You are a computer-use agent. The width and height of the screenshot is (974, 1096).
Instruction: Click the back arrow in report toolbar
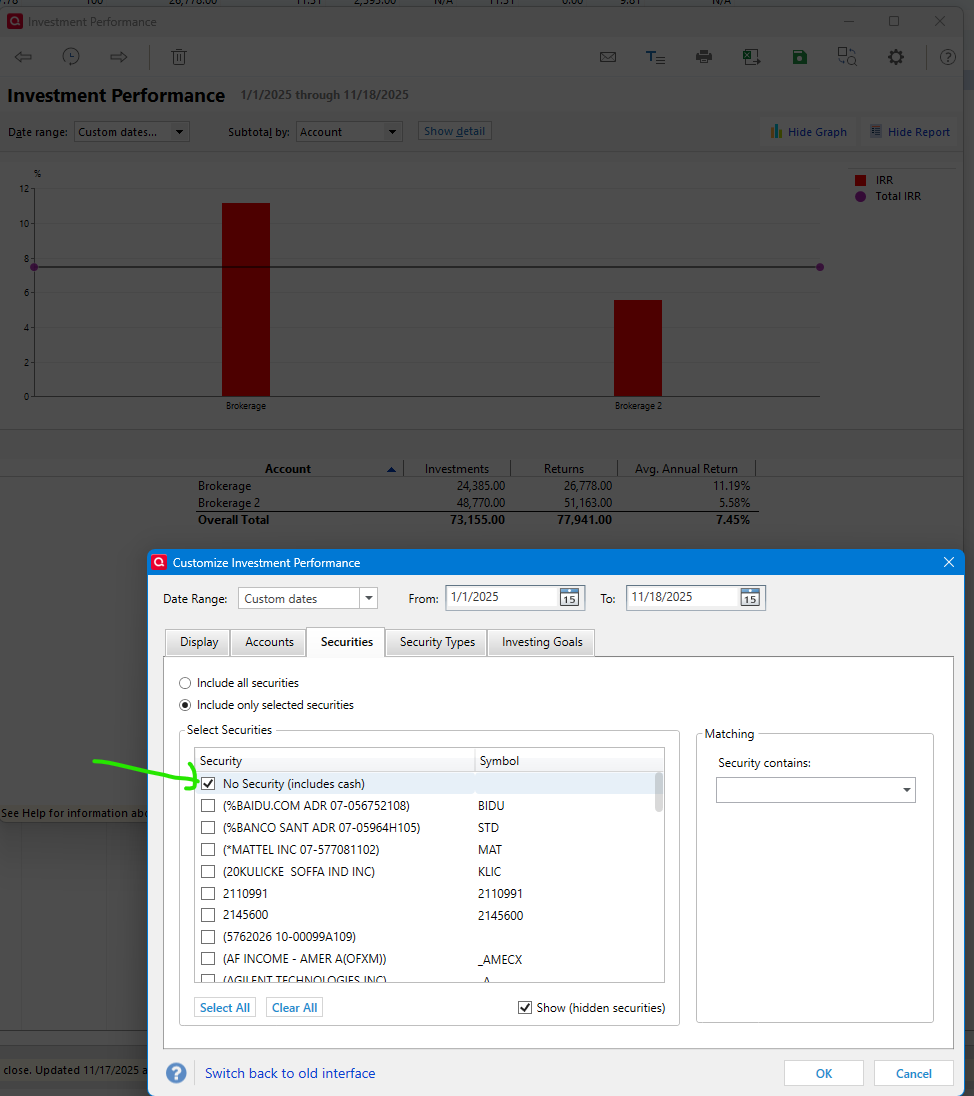23,57
